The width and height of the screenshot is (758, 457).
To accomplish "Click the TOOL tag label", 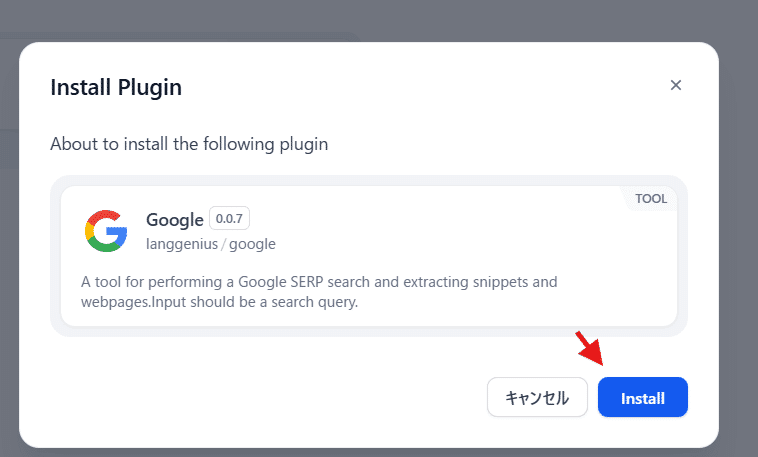I will pyautogui.click(x=650, y=198).
